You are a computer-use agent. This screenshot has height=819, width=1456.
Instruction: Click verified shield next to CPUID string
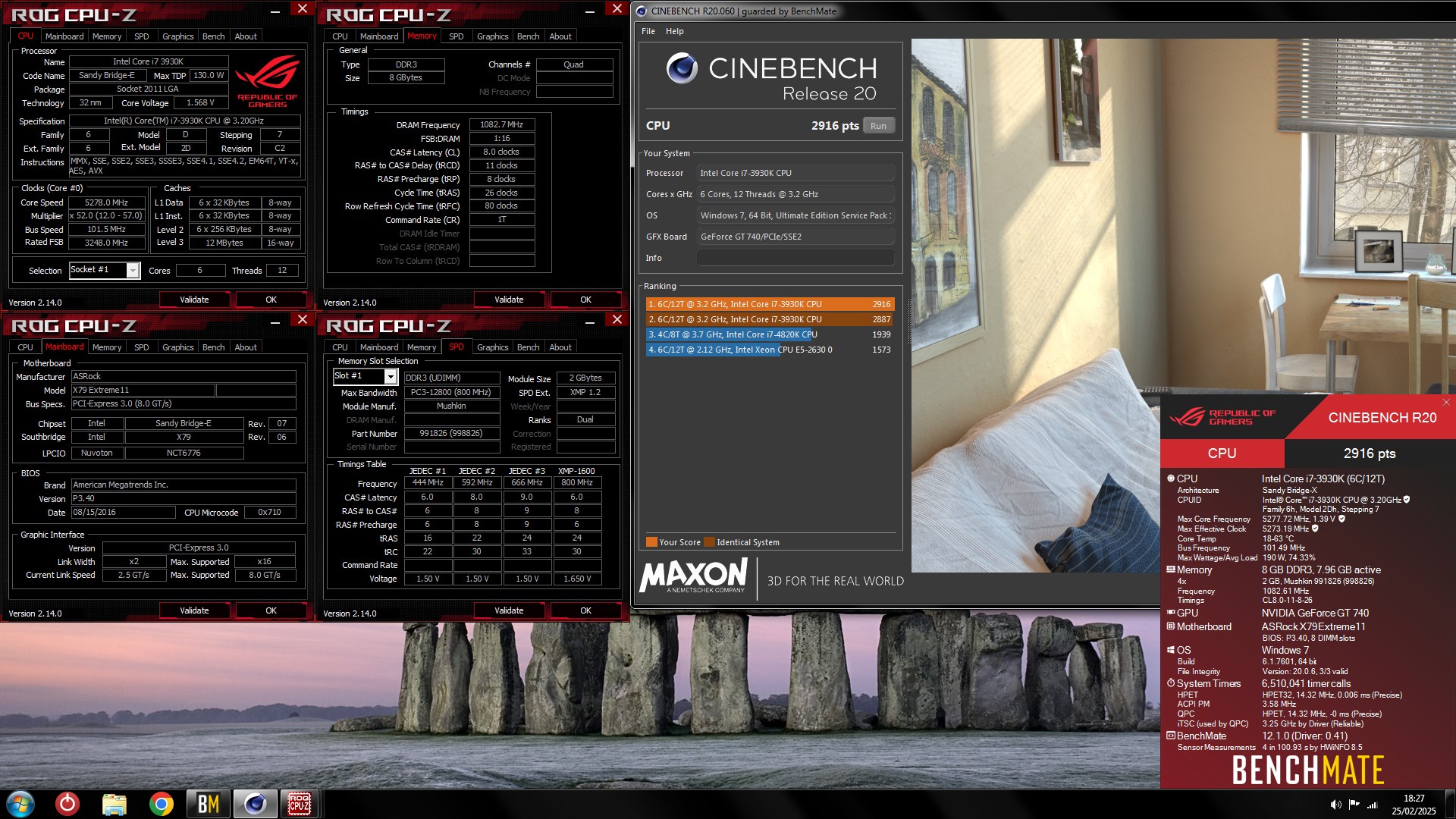pyautogui.click(x=1407, y=500)
